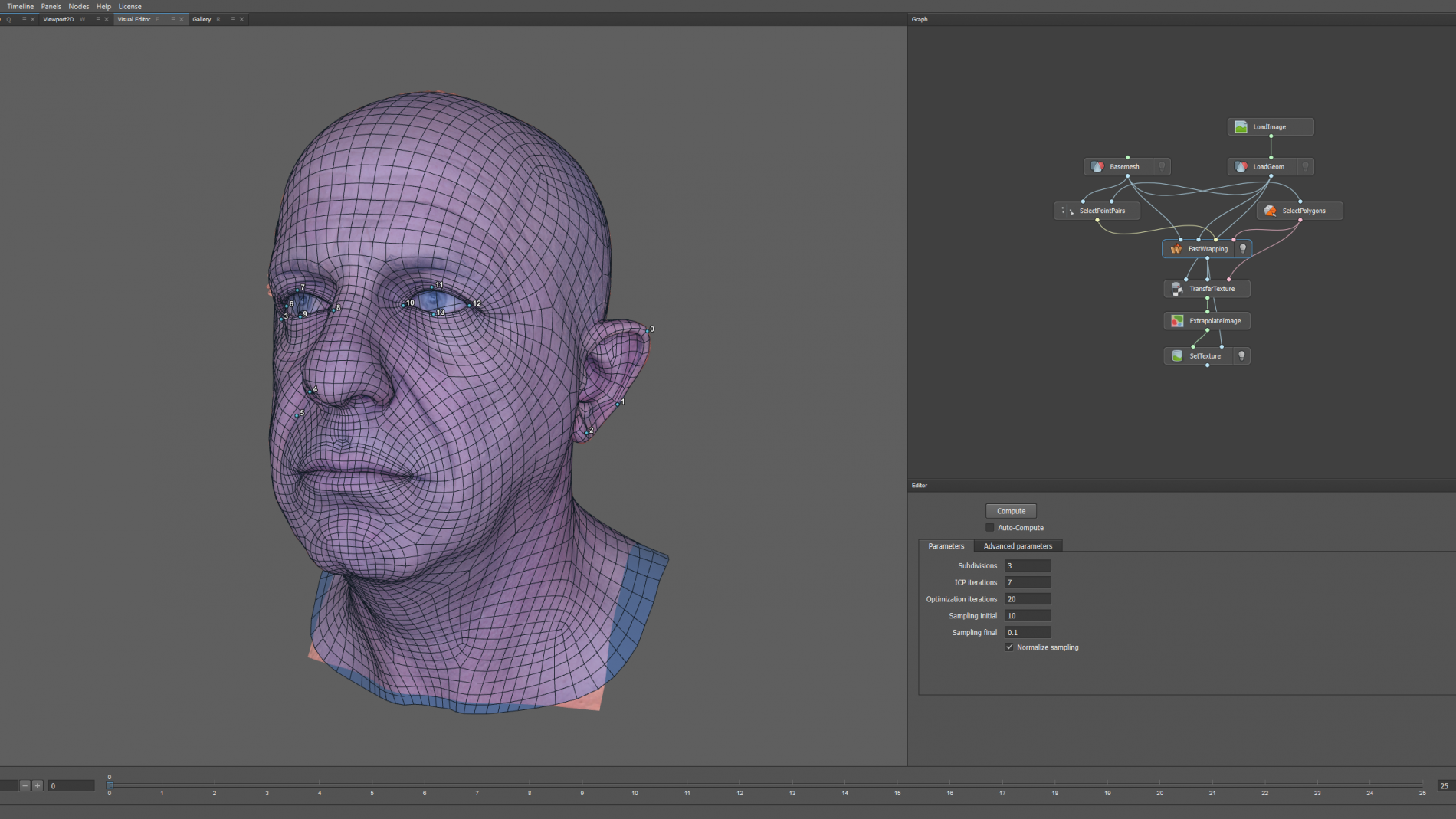Uncheck Normalize sampling checkbox
Viewport: 1456px width, 819px height.
pos(1009,647)
